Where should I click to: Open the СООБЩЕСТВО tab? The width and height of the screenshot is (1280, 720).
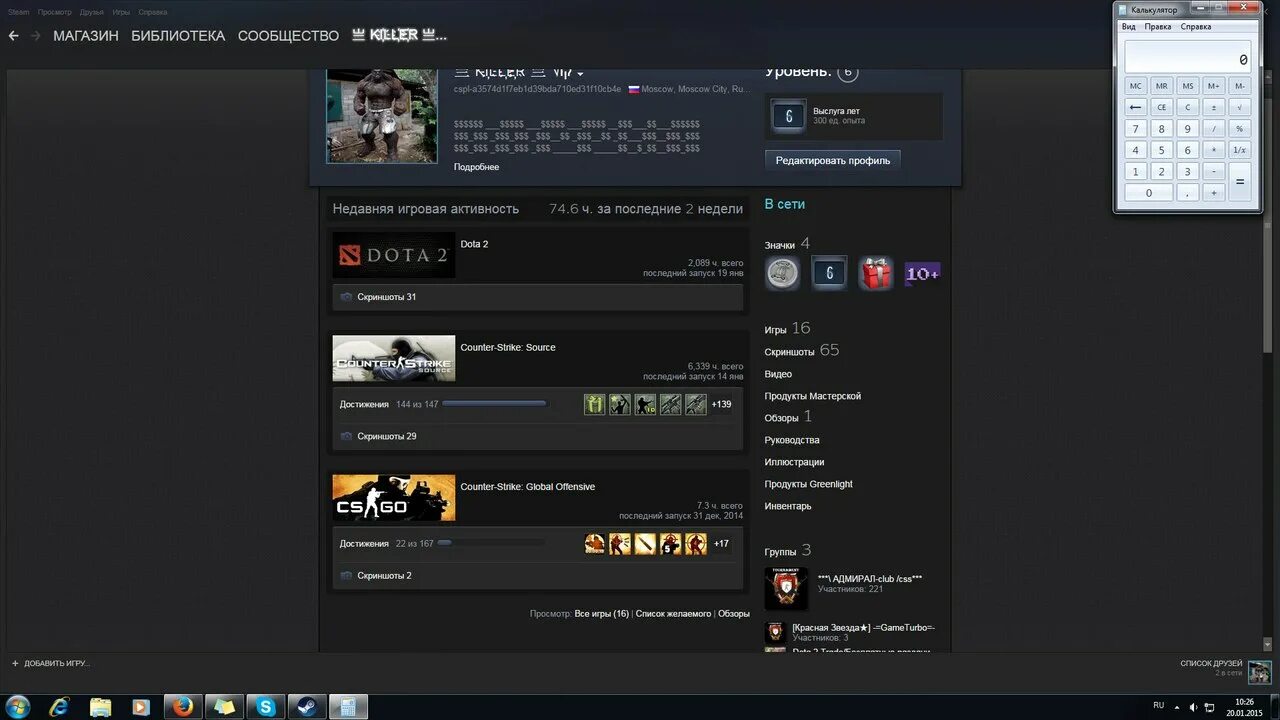pyautogui.click(x=288, y=35)
